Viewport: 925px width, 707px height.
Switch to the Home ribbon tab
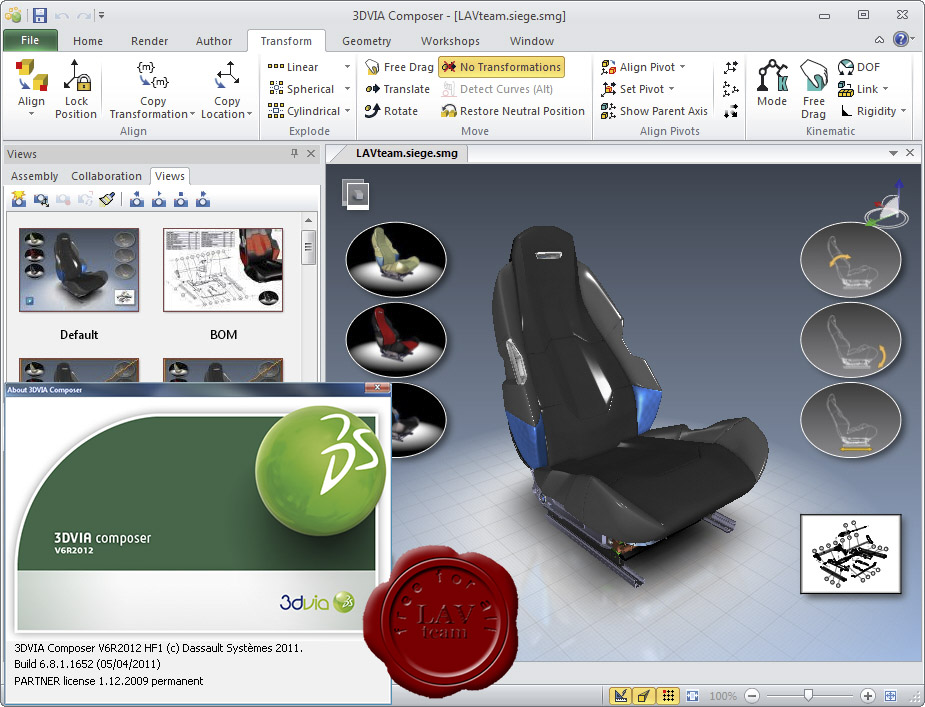(x=88, y=41)
